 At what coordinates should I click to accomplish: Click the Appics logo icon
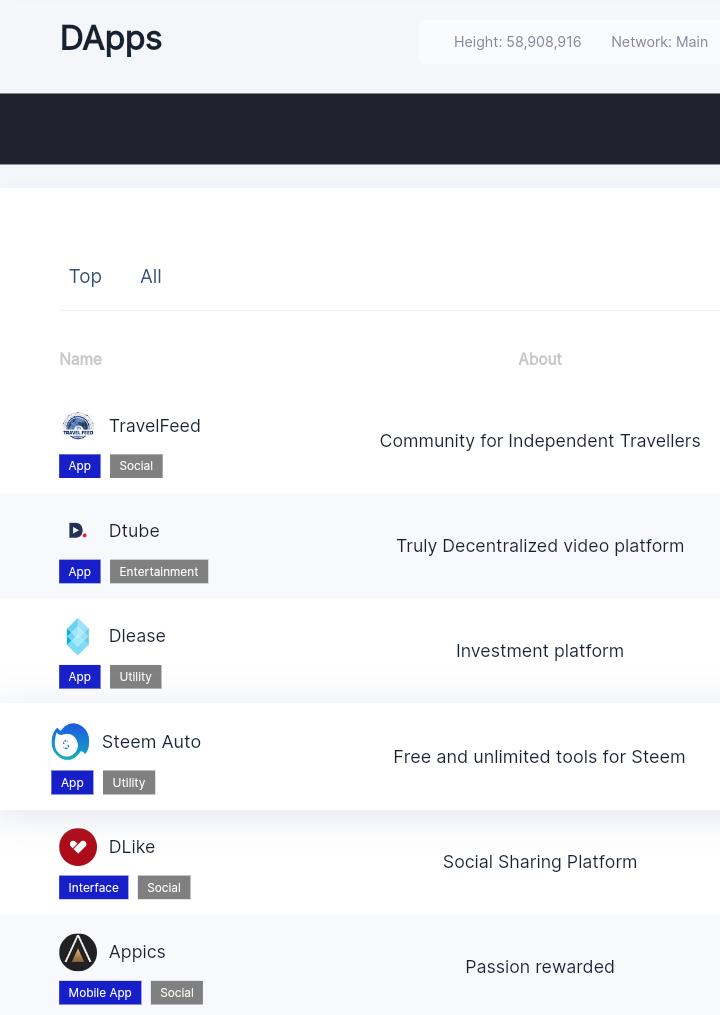tap(78, 952)
